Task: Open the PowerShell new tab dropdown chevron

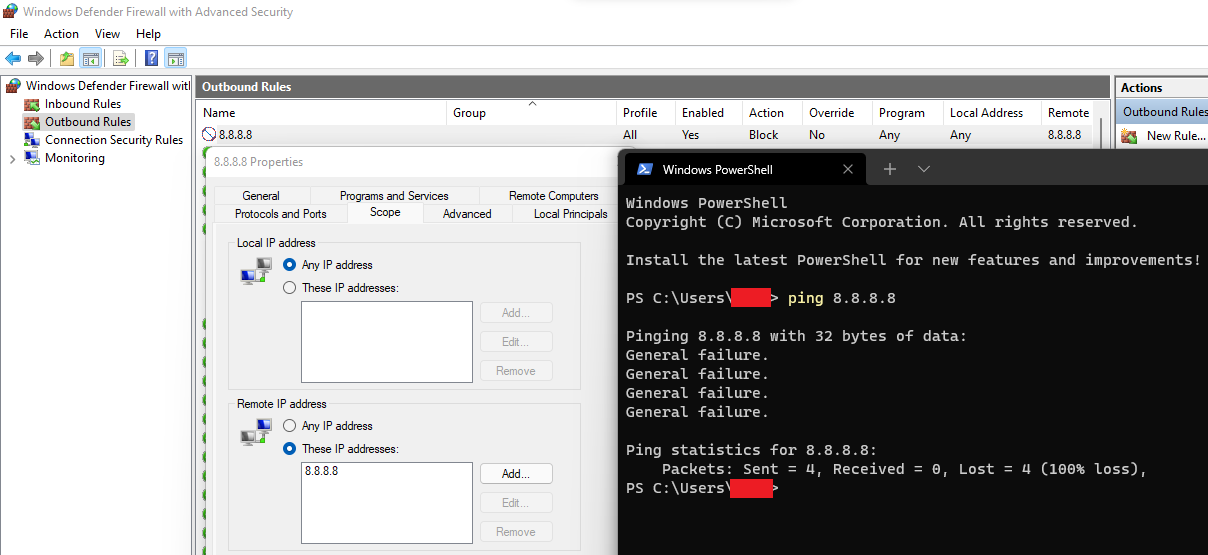Action: pos(924,169)
